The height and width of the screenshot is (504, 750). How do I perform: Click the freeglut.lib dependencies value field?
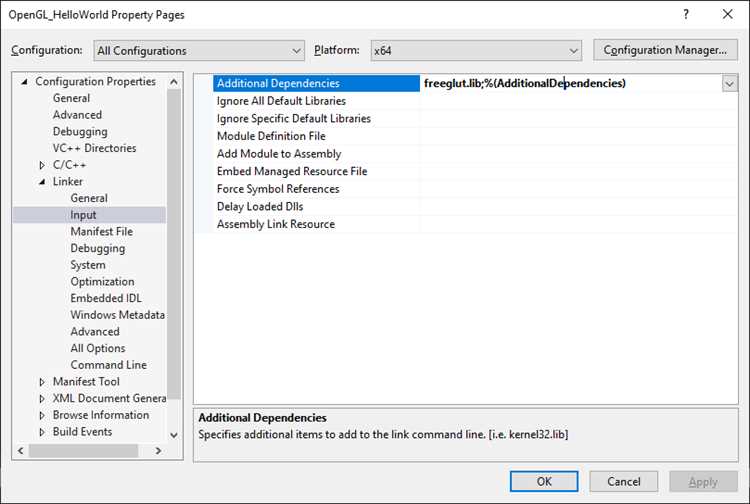click(x=571, y=84)
